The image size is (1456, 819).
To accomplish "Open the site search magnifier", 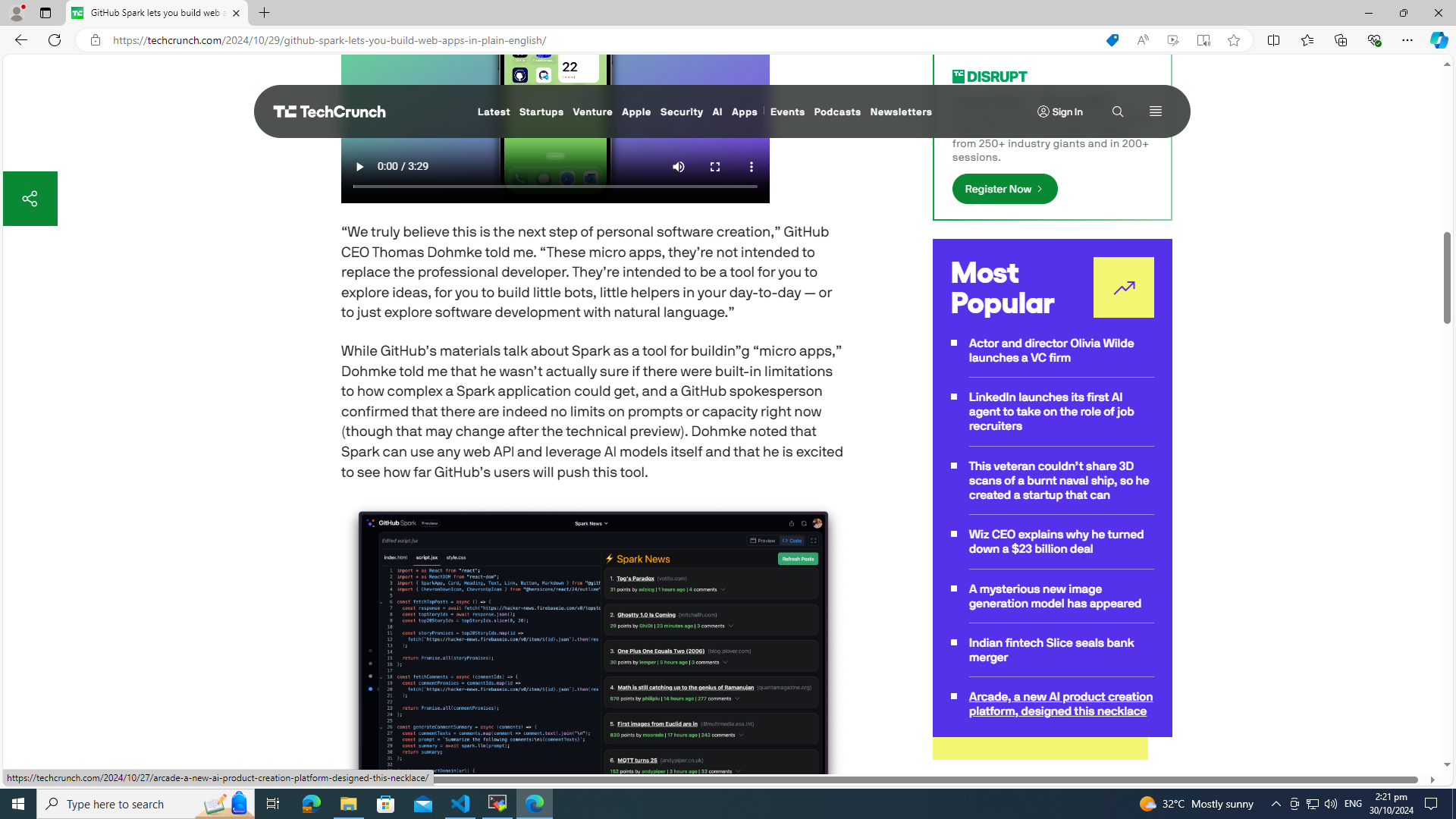I will 1117,111.
